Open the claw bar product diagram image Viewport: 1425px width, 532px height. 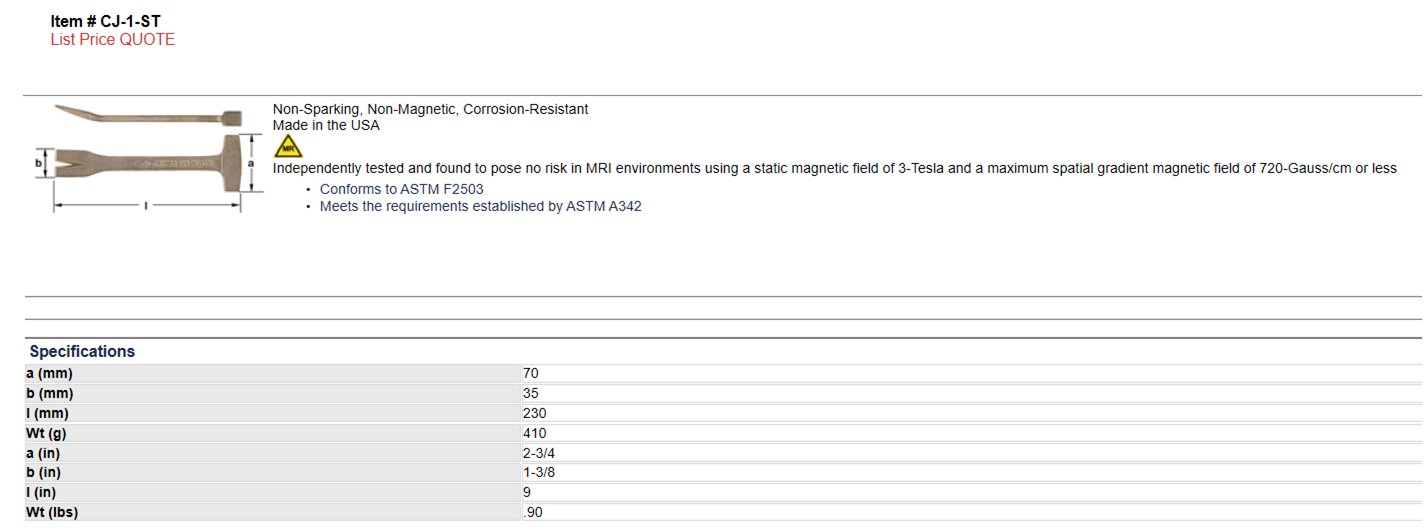148,156
